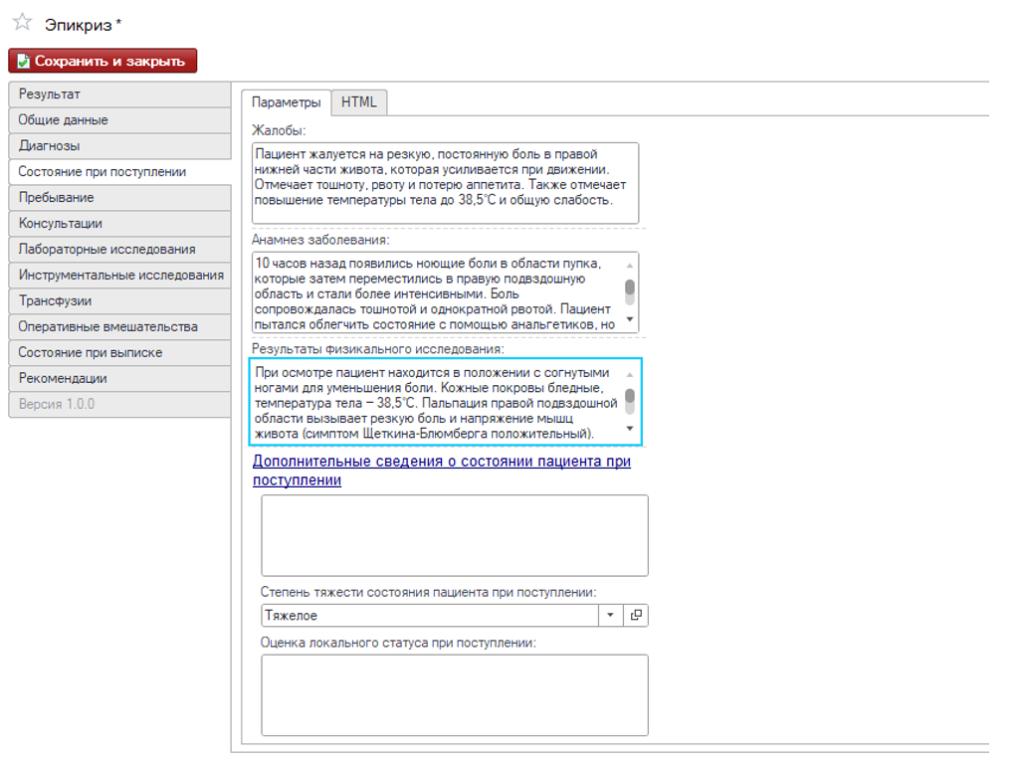
Task: Switch to the HTML tab
Action: click(x=359, y=103)
